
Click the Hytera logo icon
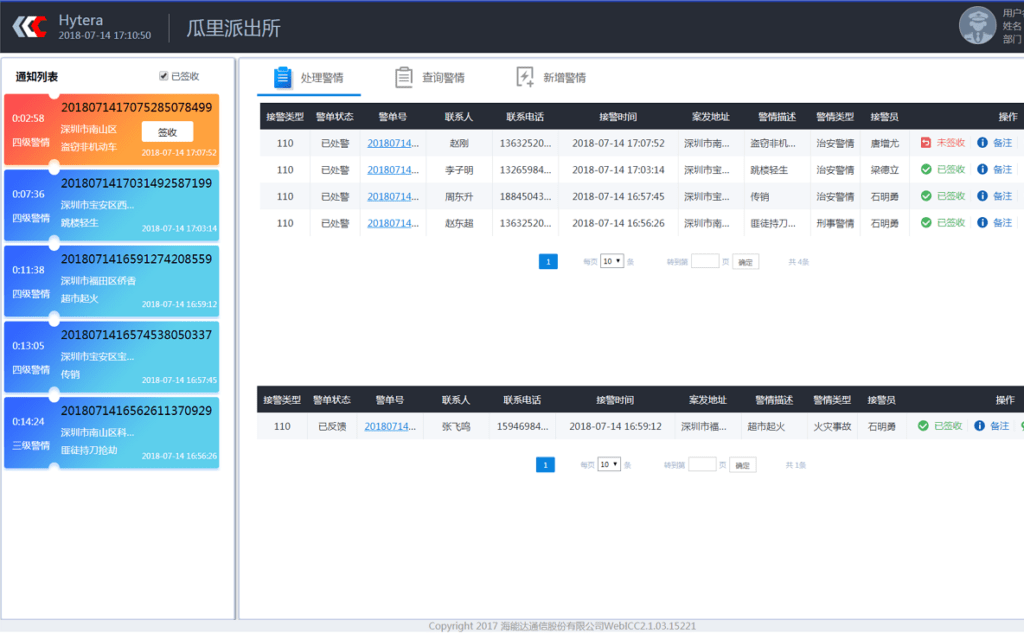(29, 27)
